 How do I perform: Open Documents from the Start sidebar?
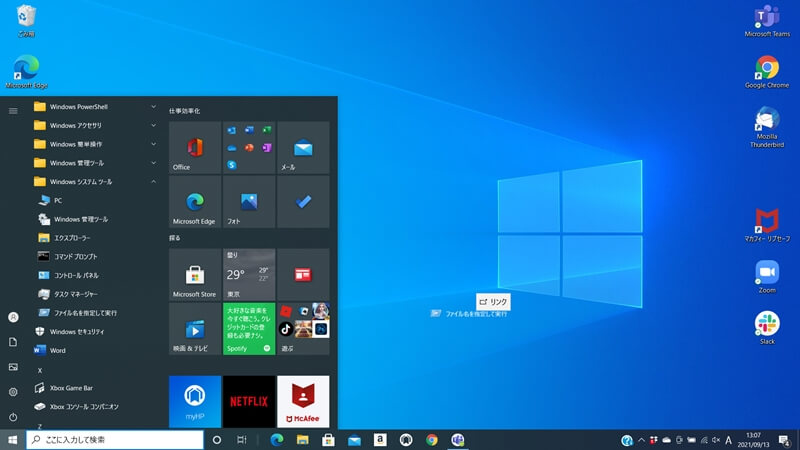[13, 342]
